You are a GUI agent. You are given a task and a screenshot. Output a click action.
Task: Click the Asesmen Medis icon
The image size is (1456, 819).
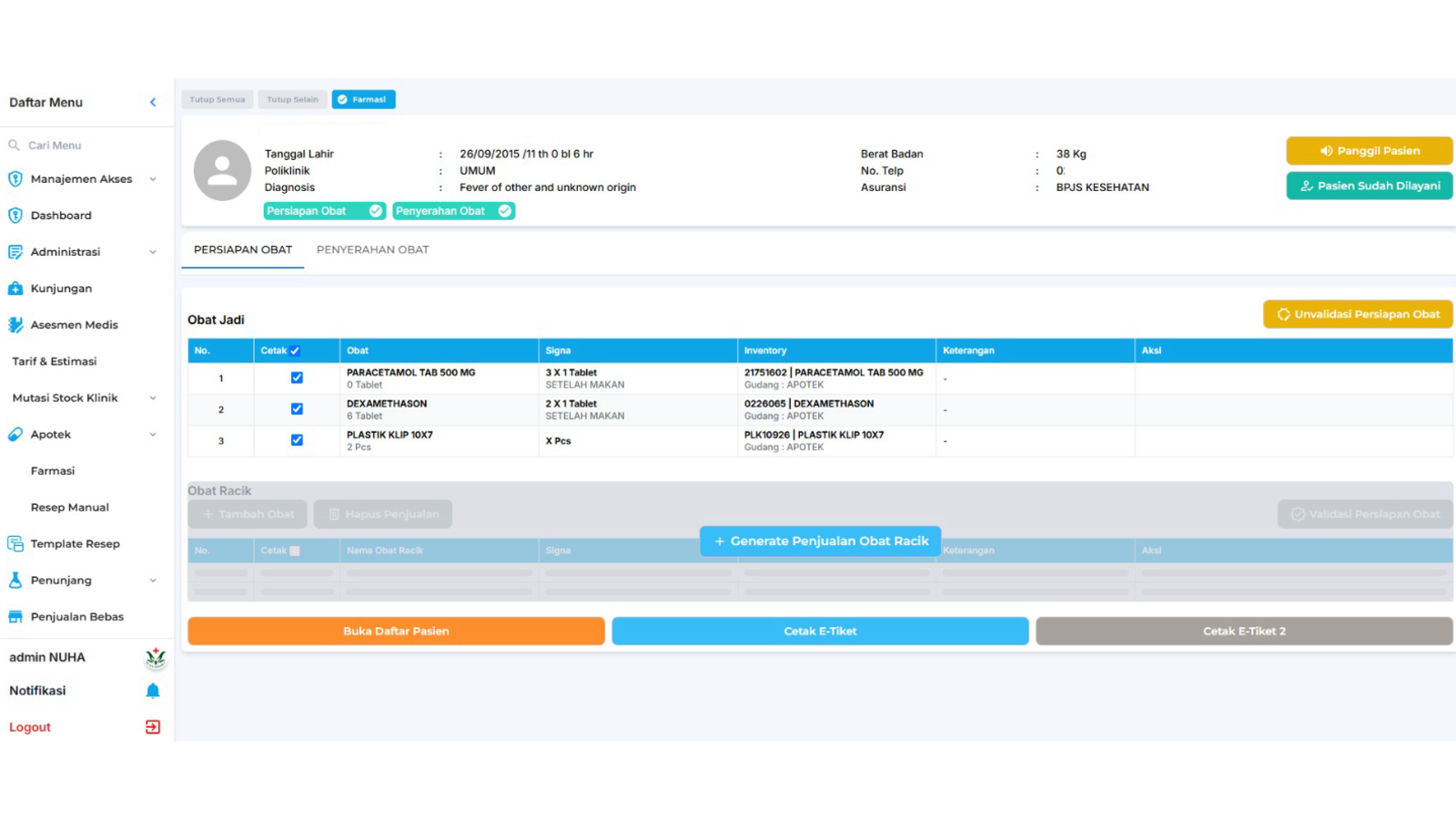15,325
